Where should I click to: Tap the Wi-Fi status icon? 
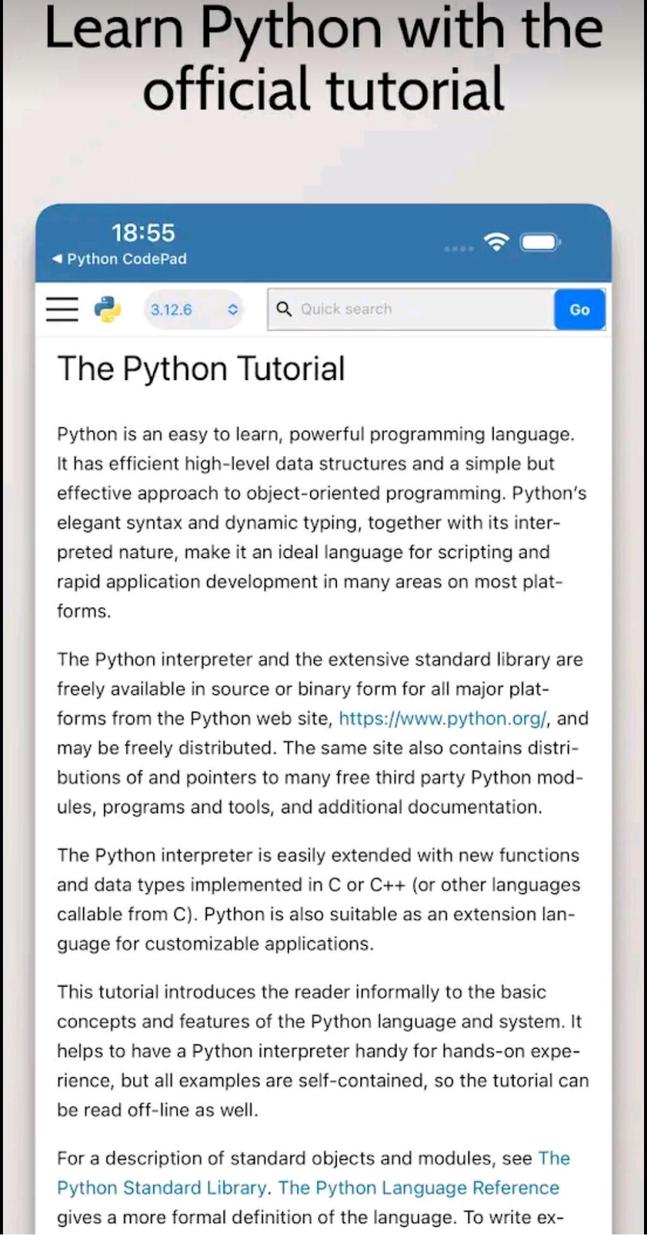pos(495,242)
